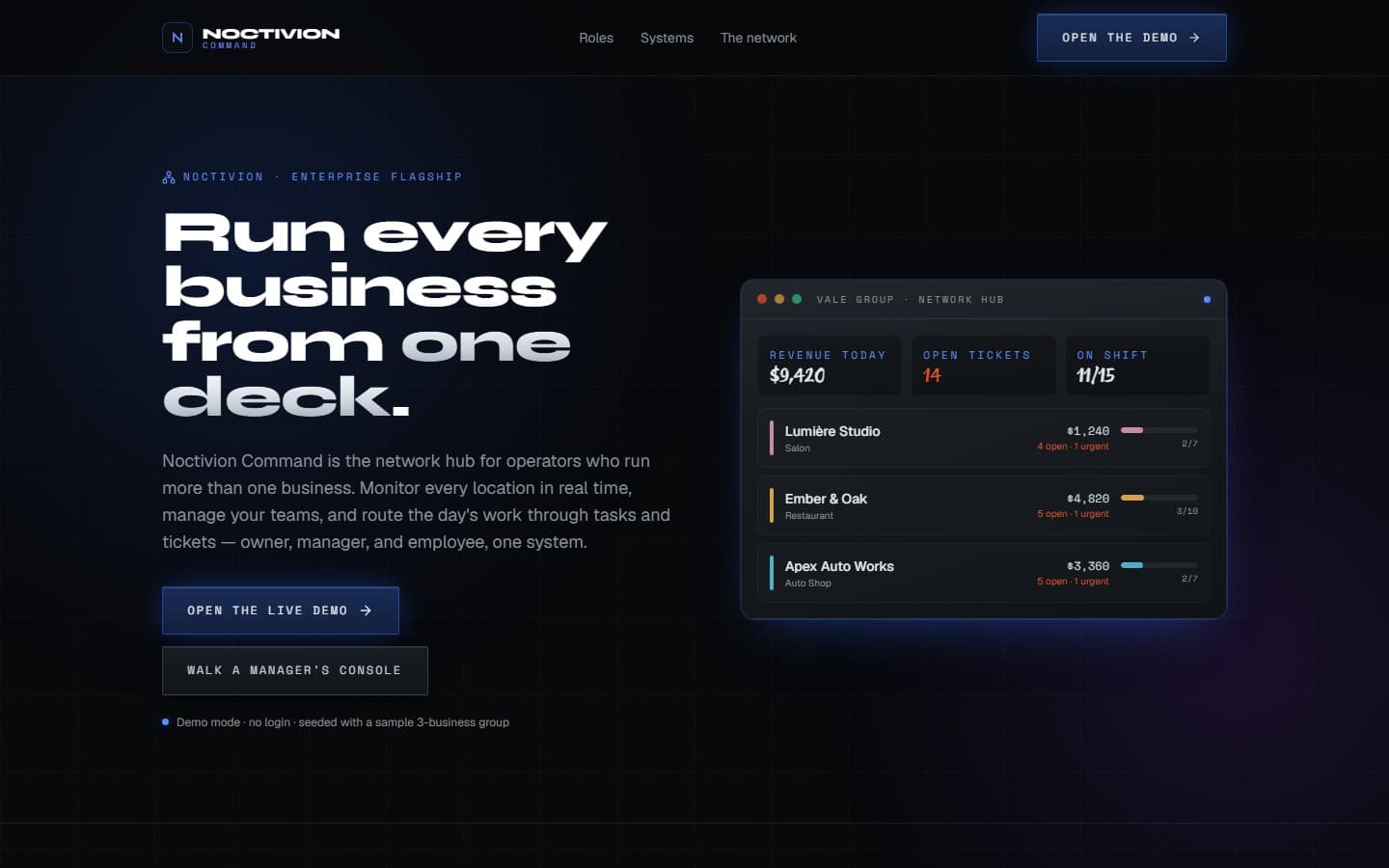
Task: Click the Restaurant category label
Action: [809, 516]
